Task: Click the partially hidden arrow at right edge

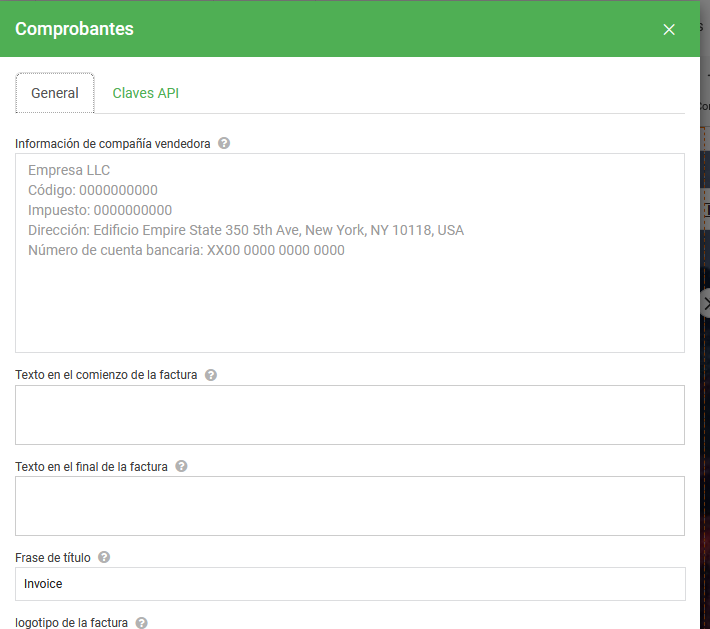Action: click(705, 304)
